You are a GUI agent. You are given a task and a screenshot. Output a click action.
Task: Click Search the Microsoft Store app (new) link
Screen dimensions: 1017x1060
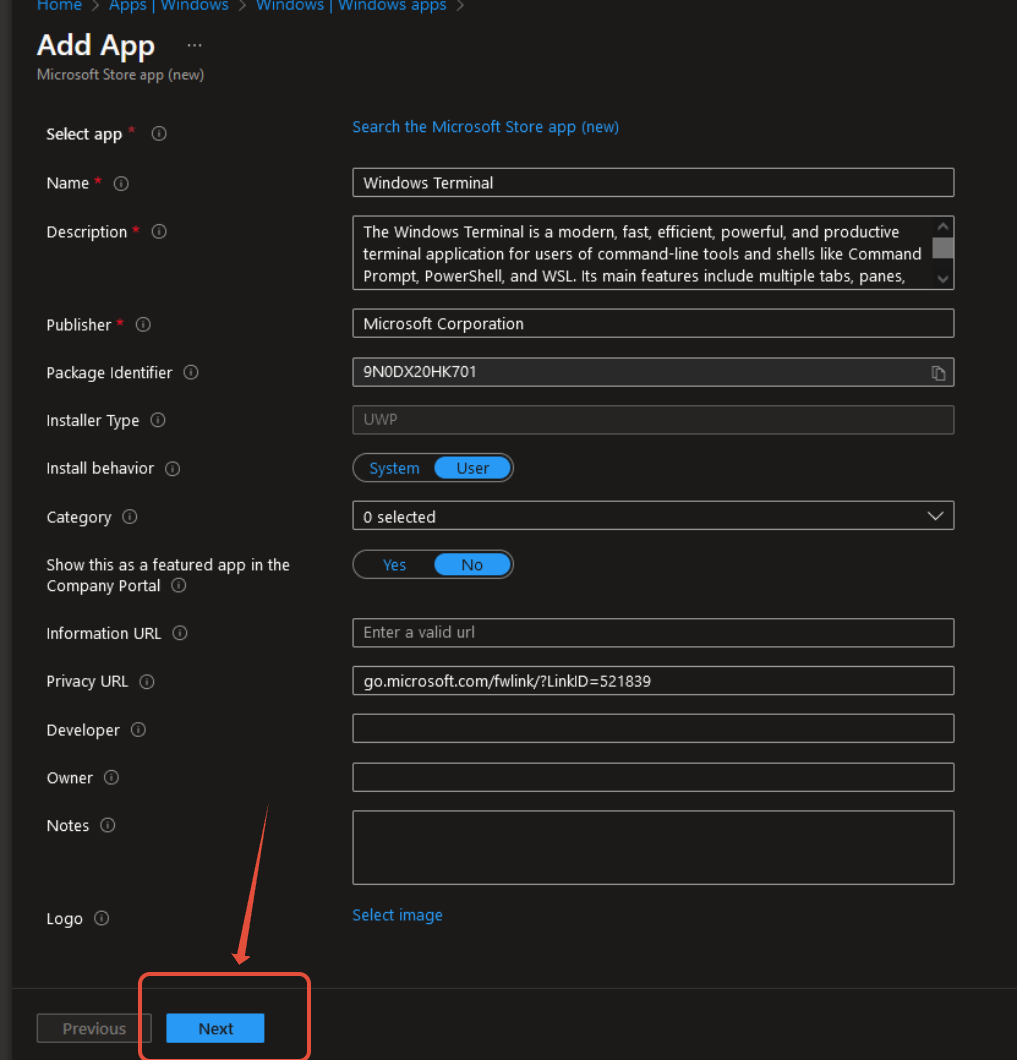486,127
